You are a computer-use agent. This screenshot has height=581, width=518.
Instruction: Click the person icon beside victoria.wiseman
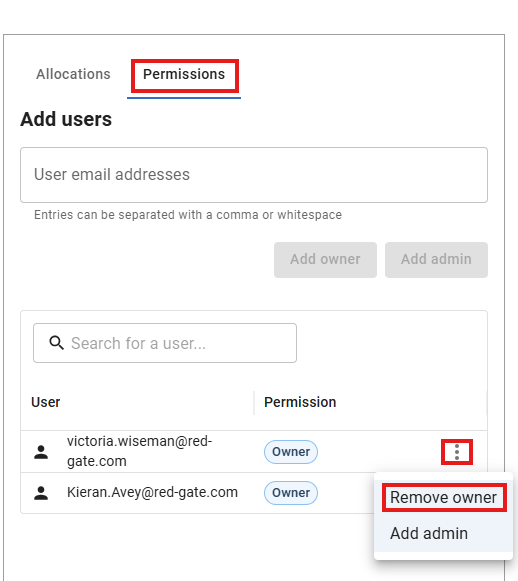pyautogui.click(x=41, y=452)
